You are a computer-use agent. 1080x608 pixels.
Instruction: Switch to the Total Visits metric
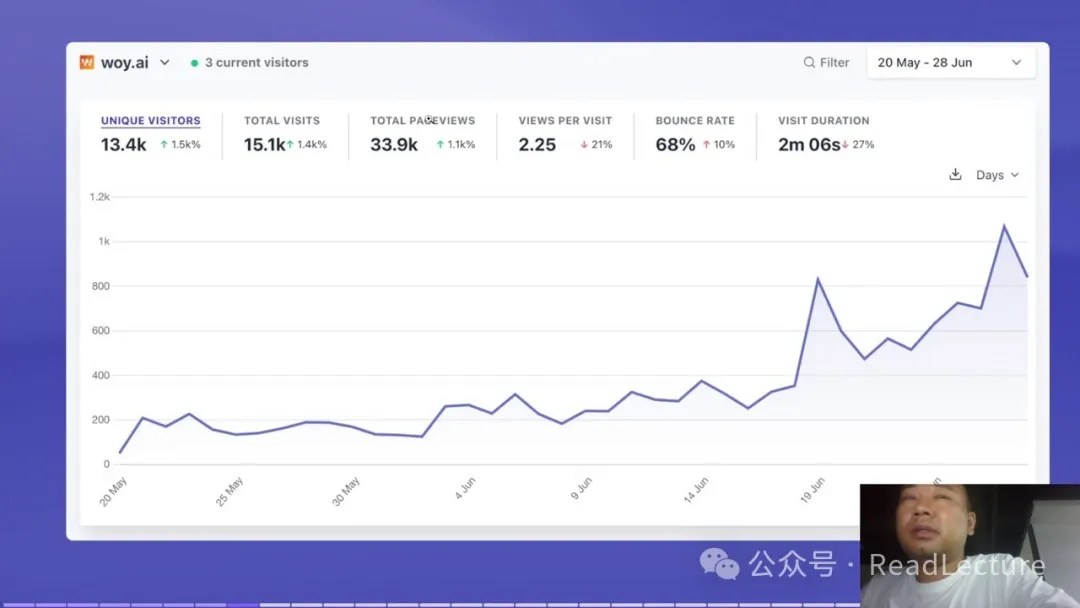point(282,121)
